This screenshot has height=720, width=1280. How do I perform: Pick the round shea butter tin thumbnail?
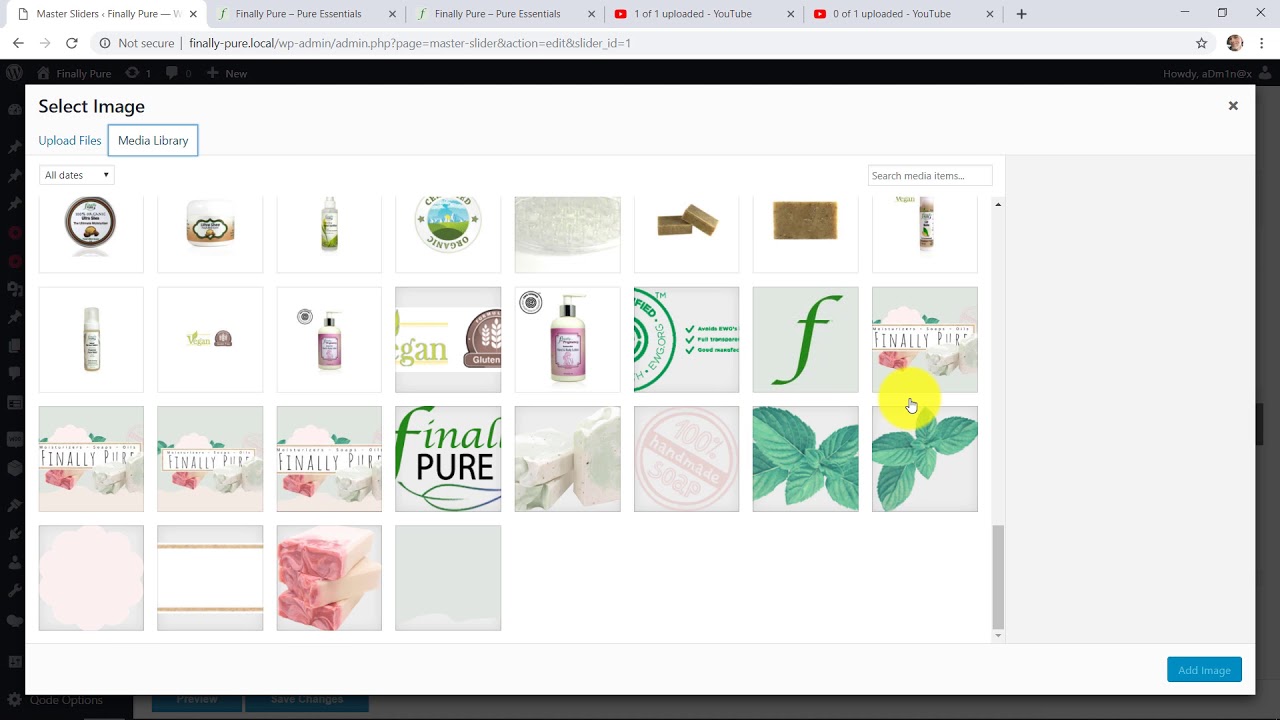click(x=91, y=234)
